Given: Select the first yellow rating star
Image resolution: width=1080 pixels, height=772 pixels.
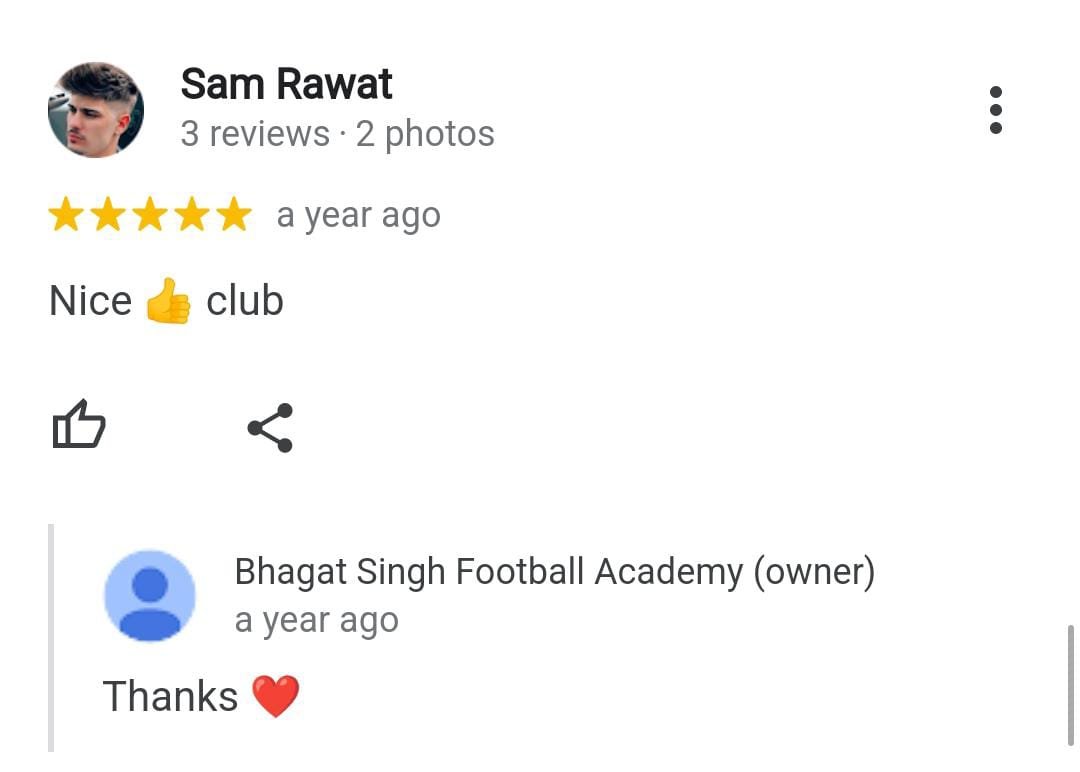Looking at the screenshot, I should click(x=66, y=214).
